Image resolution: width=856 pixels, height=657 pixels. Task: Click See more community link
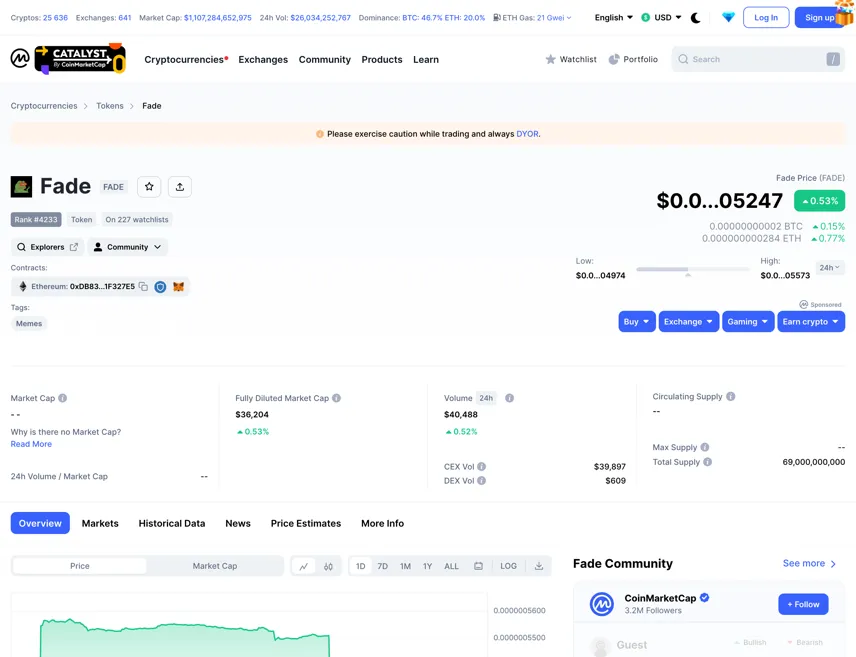[809, 563]
